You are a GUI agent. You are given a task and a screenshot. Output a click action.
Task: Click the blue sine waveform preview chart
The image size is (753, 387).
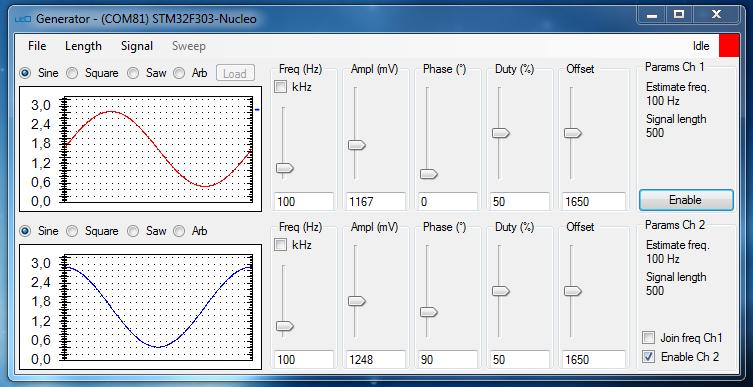(141, 307)
